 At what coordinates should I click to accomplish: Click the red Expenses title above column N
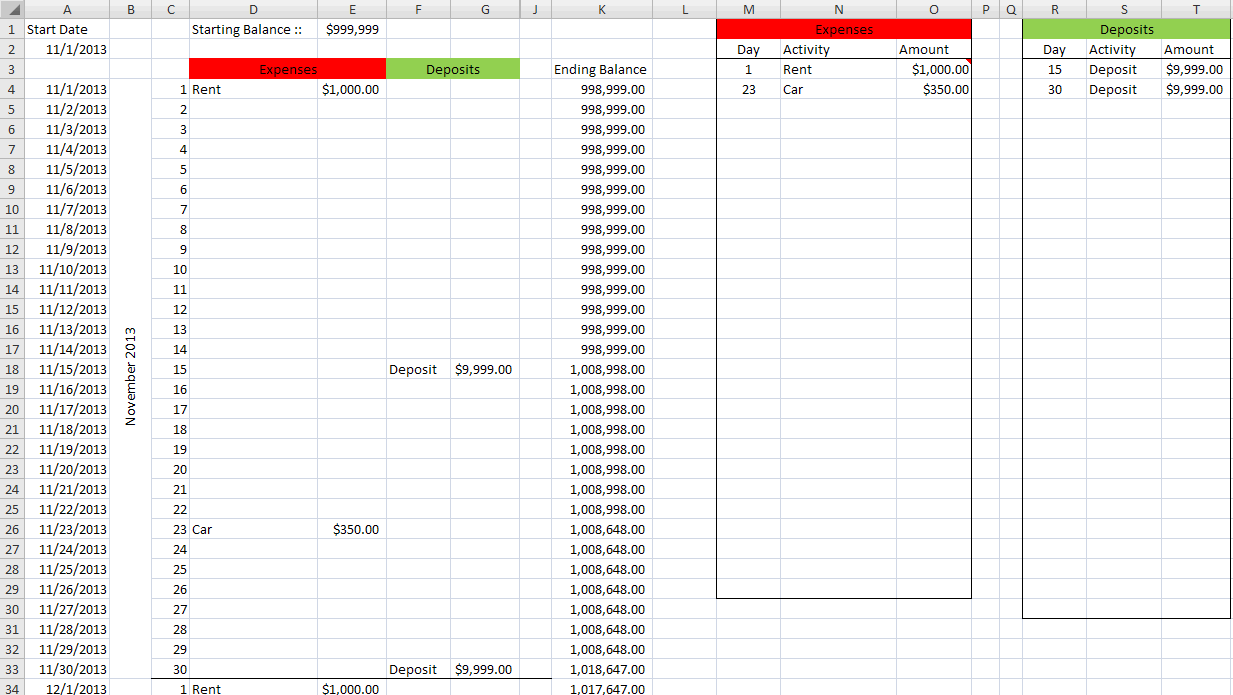(x=843, y=29)
